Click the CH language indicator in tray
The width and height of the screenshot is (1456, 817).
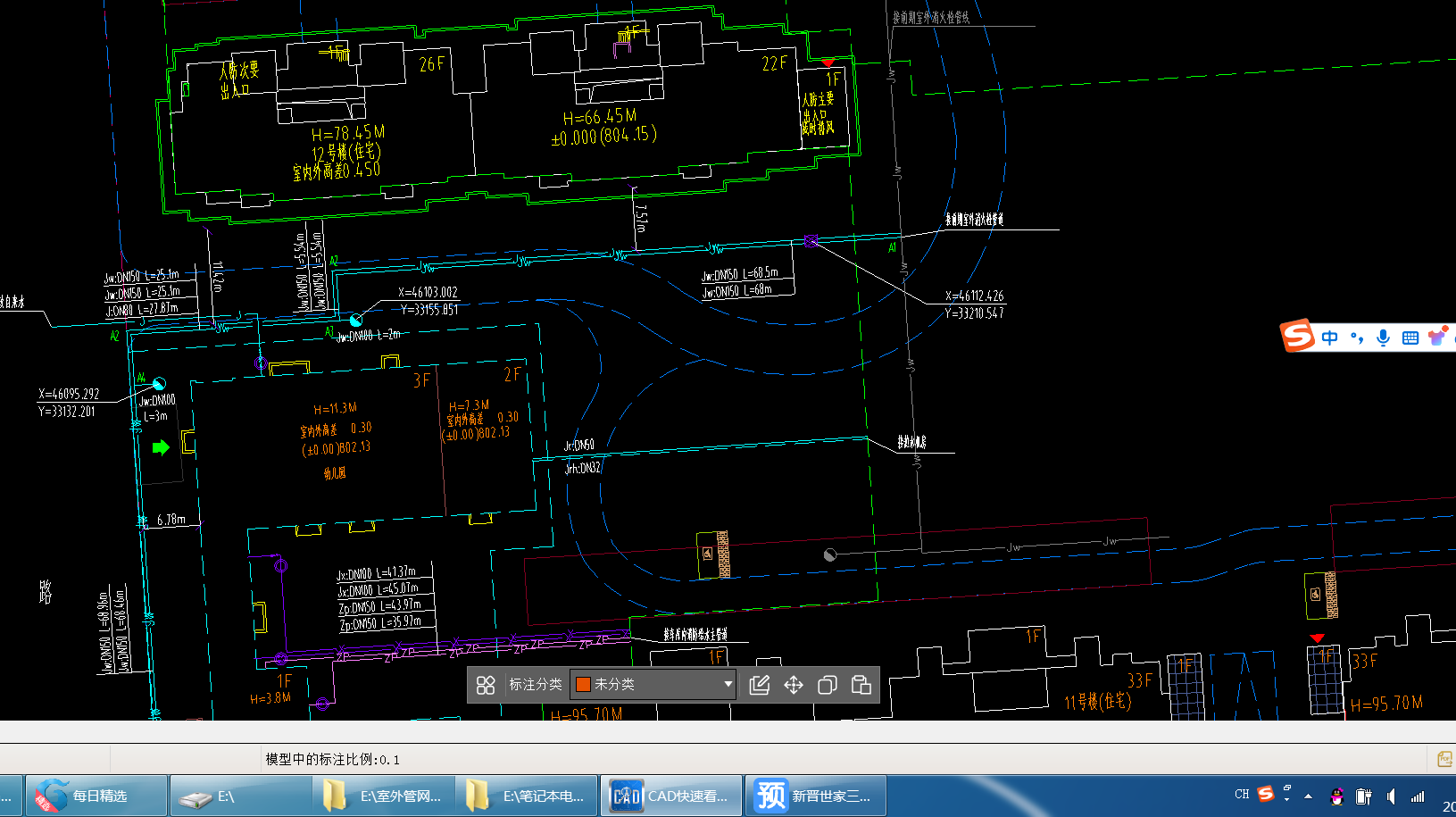(x=1242, y=794)
